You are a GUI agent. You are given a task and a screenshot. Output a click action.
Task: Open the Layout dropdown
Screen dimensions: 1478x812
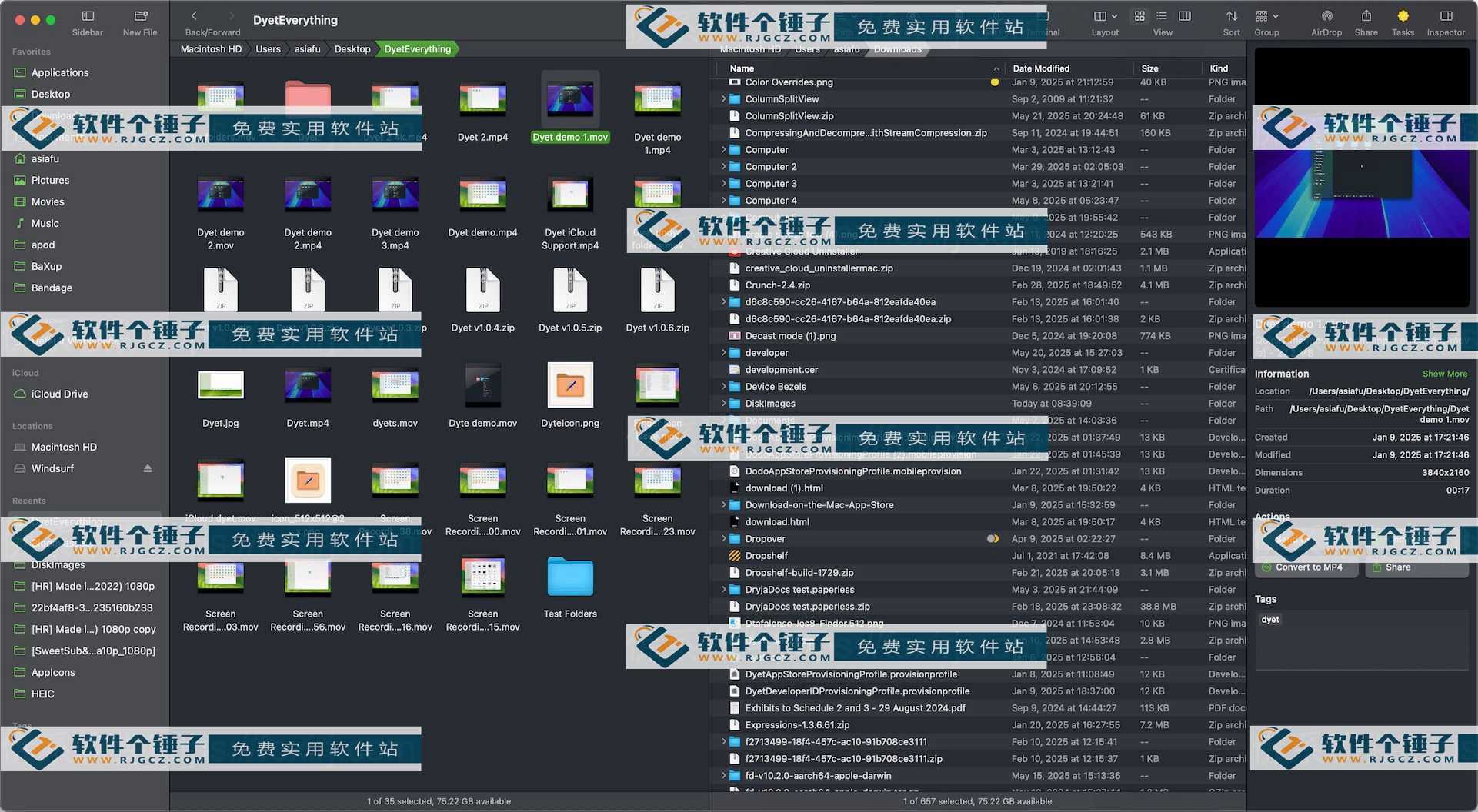tap(1105, 16)
